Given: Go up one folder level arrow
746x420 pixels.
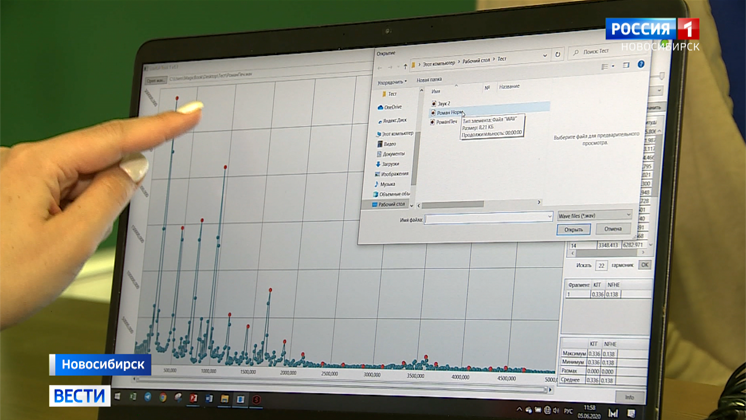Looking at the screenshot, I should (405, 66).
